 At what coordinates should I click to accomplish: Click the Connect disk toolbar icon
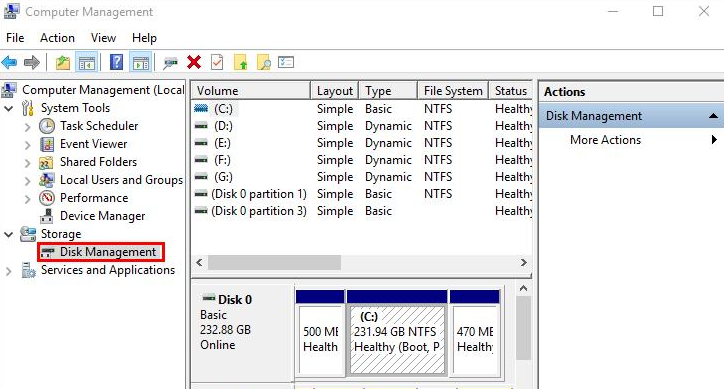coord(170,63)
